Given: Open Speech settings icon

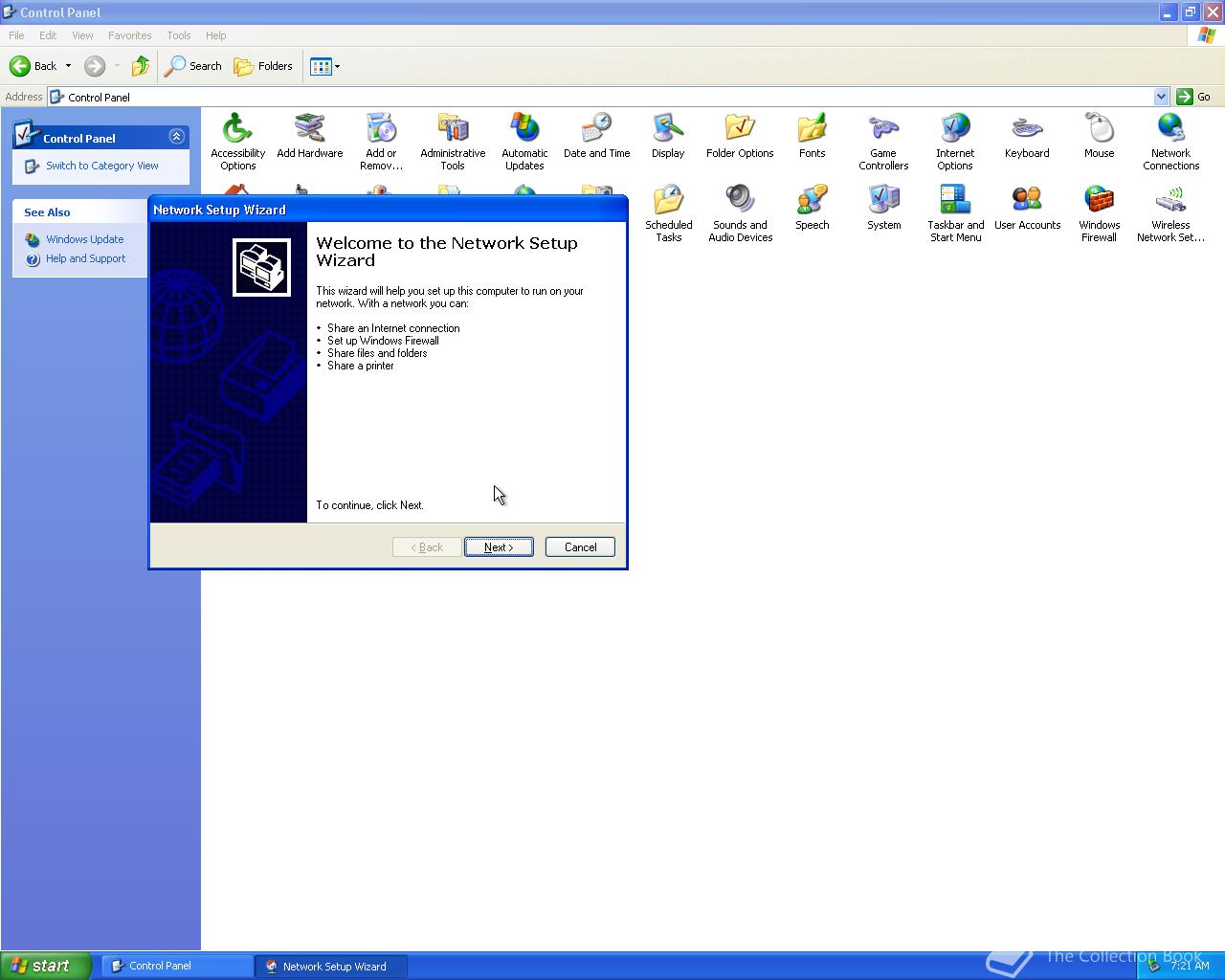Looking at the screenshot, I should point(812,208).
